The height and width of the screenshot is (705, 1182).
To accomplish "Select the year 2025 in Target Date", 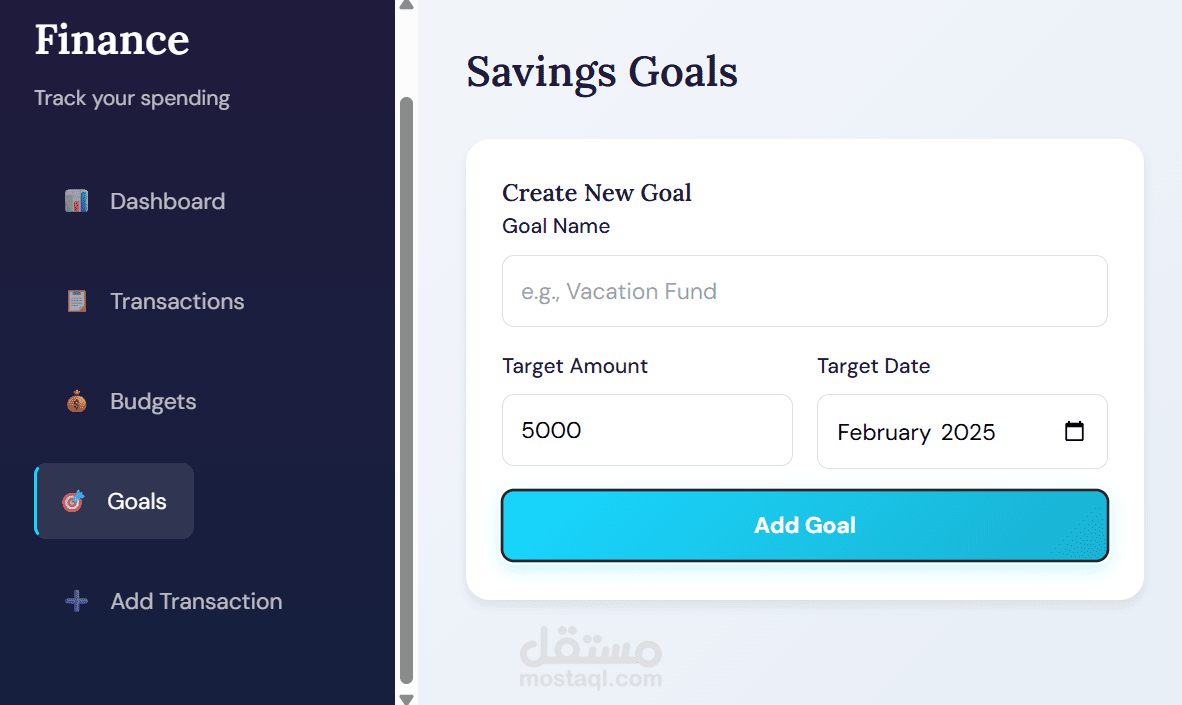I will pyautogui.click(x=968, y=432).
